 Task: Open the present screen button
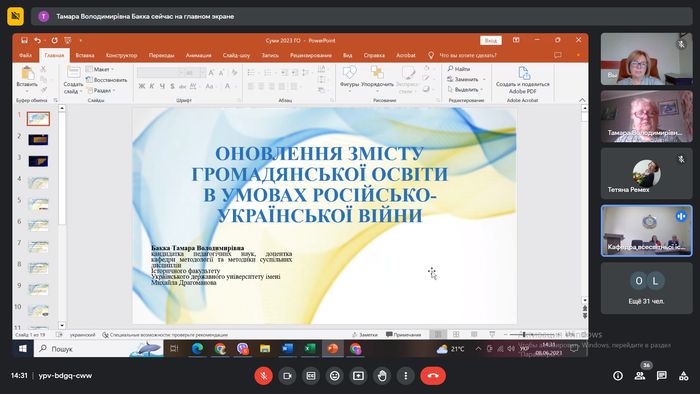[x=358, y=376]
